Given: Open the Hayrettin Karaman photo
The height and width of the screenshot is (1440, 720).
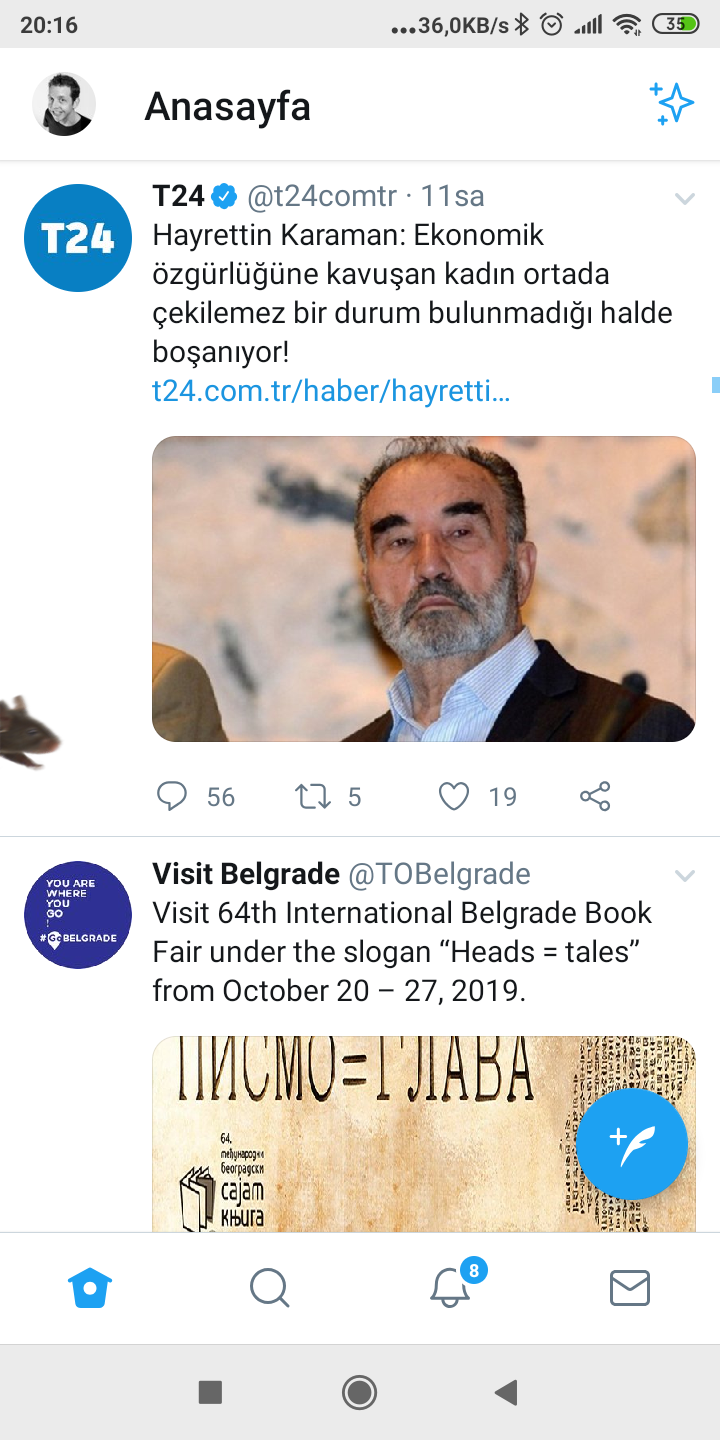Looking at the screenshot, I should (x=424, y=589).
